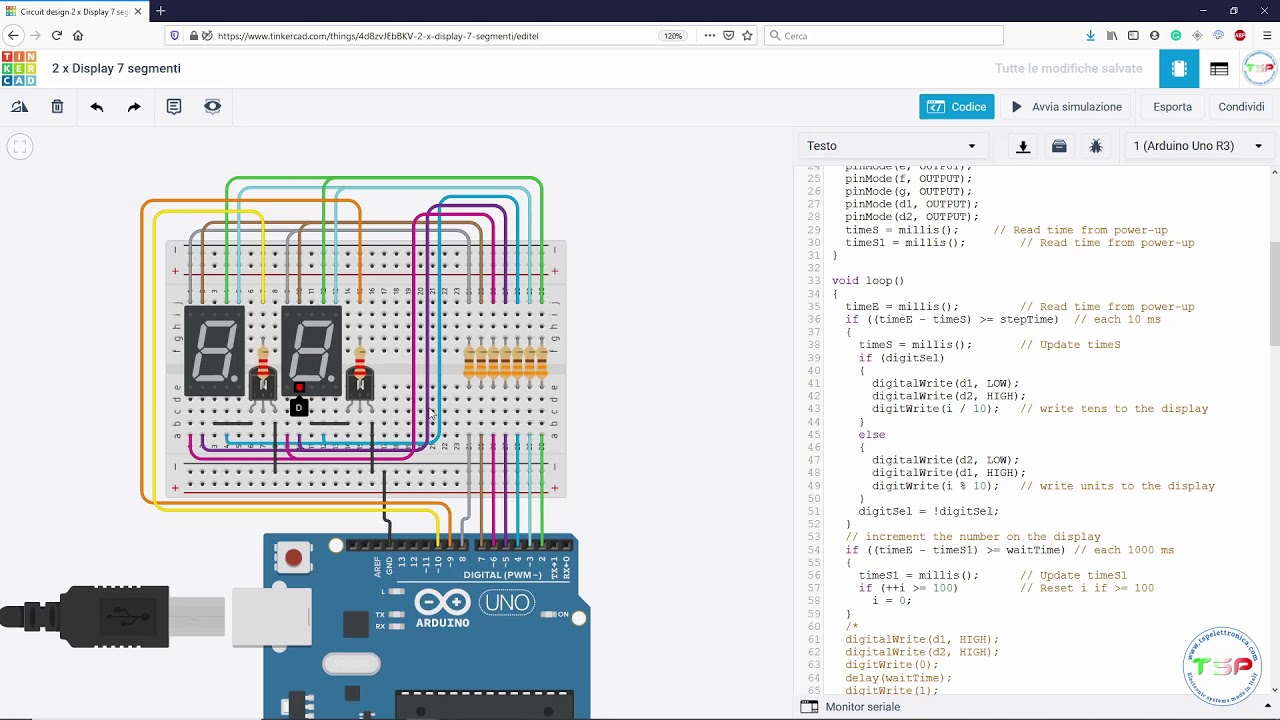Reload the browser page

click(x=57, y=36)
